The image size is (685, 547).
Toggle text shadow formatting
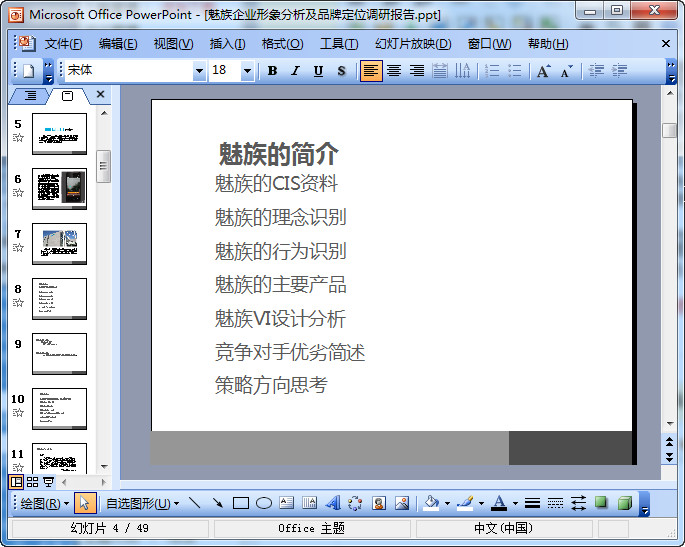click(342, 70)
